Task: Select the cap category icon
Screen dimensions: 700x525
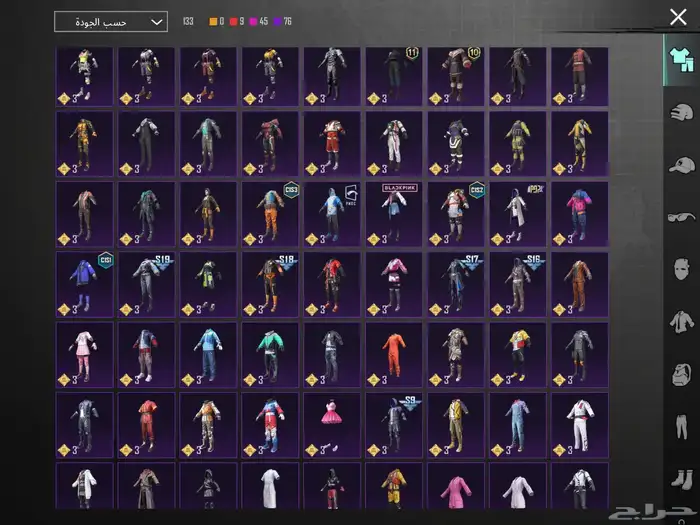Action: [681, 163]
